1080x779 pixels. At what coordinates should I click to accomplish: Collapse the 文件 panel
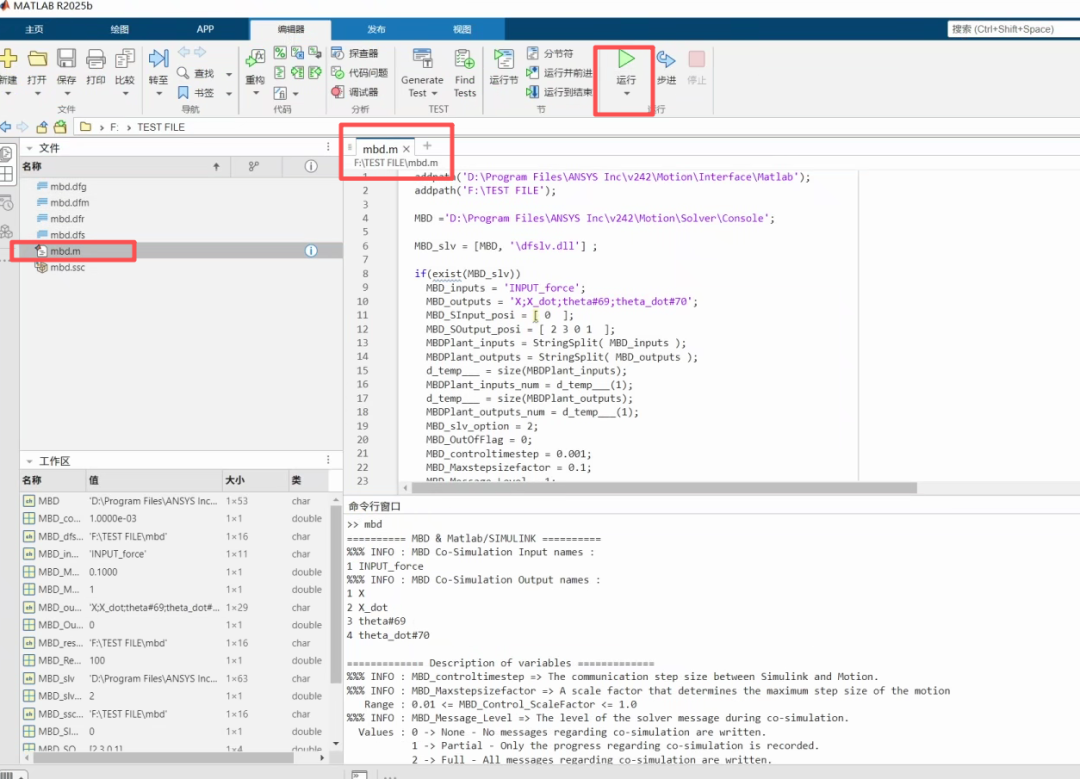coord(30,148)
